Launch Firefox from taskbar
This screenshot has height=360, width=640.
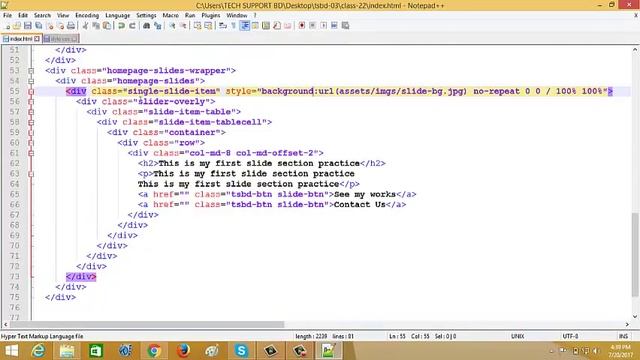pyautogui.click(x=183, y=351)
